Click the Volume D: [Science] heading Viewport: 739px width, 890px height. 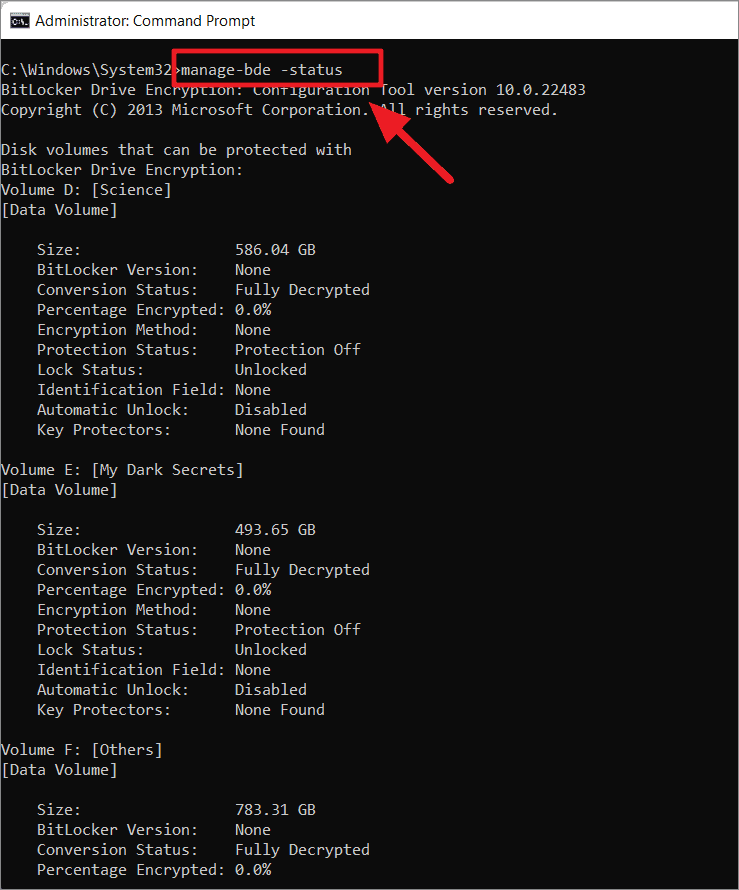coord(86,190)
